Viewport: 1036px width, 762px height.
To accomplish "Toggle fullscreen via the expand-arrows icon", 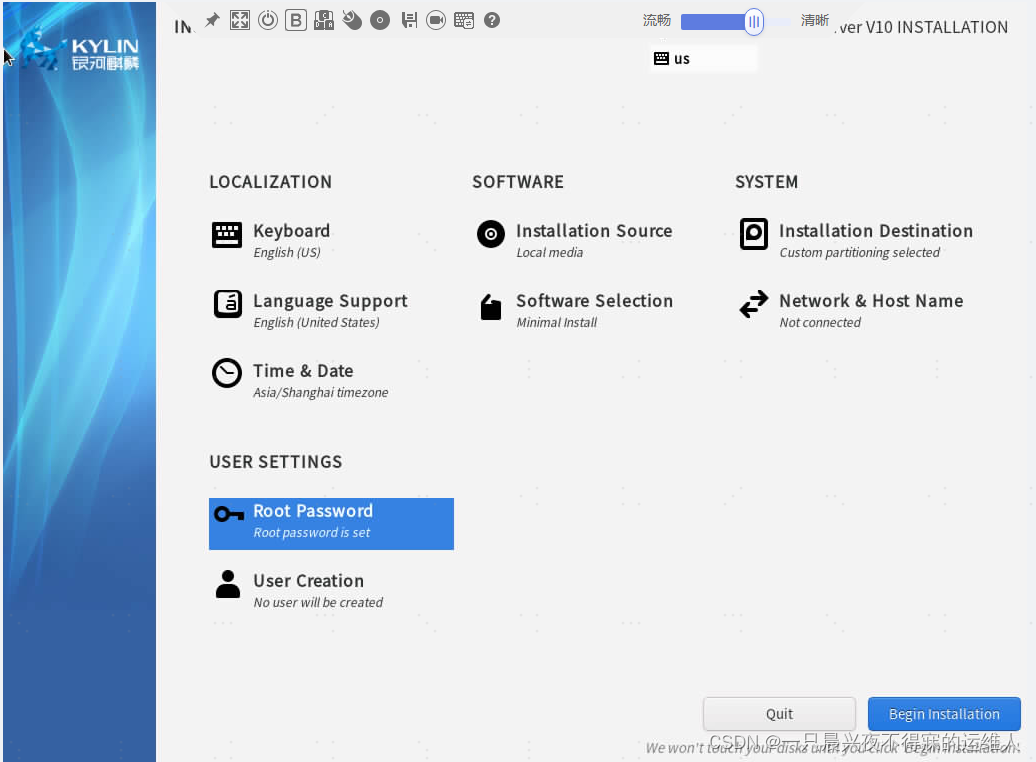I will (x=240, y=20).
